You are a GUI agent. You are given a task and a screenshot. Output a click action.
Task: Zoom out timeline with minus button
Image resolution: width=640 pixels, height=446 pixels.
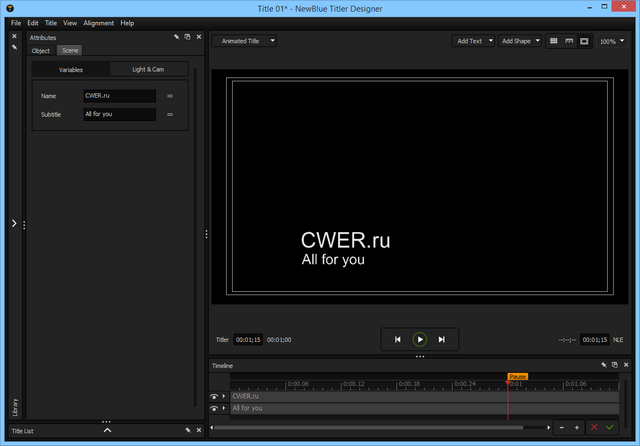(x=562, y=427)
